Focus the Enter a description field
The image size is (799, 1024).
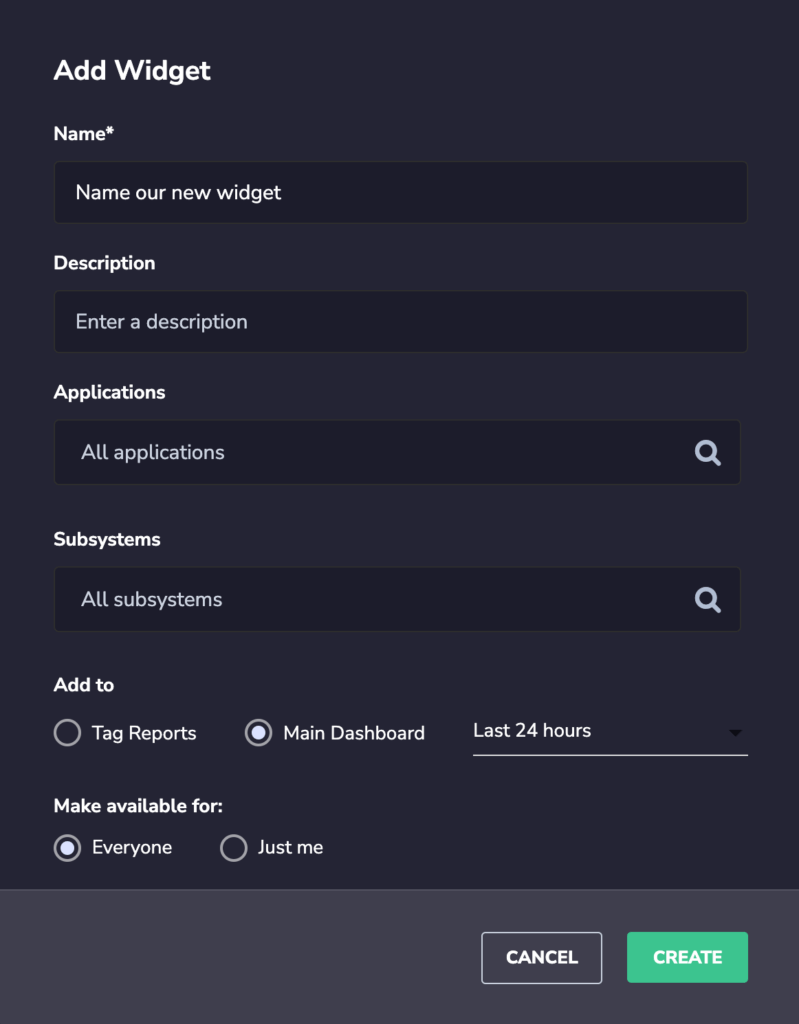click(x=400, y=322)
